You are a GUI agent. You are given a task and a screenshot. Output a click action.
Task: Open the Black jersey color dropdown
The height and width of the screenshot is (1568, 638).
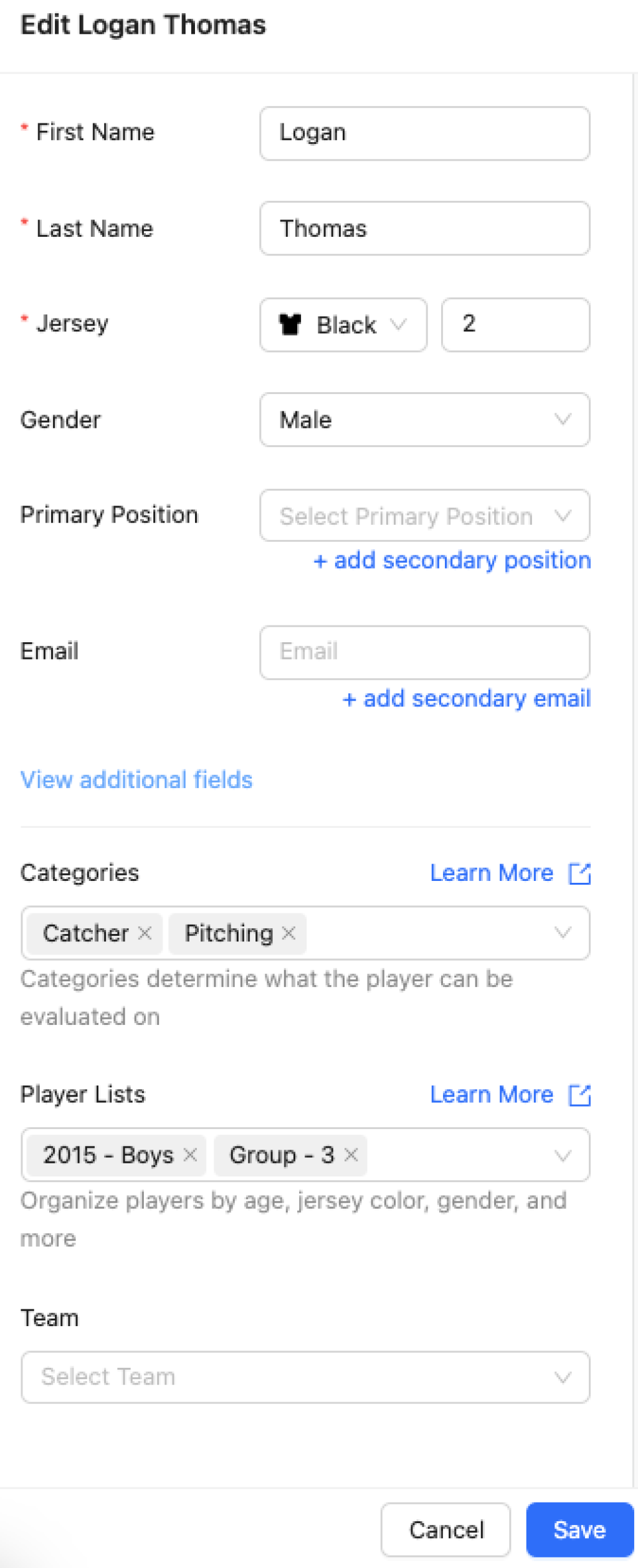tap(343, 325)
